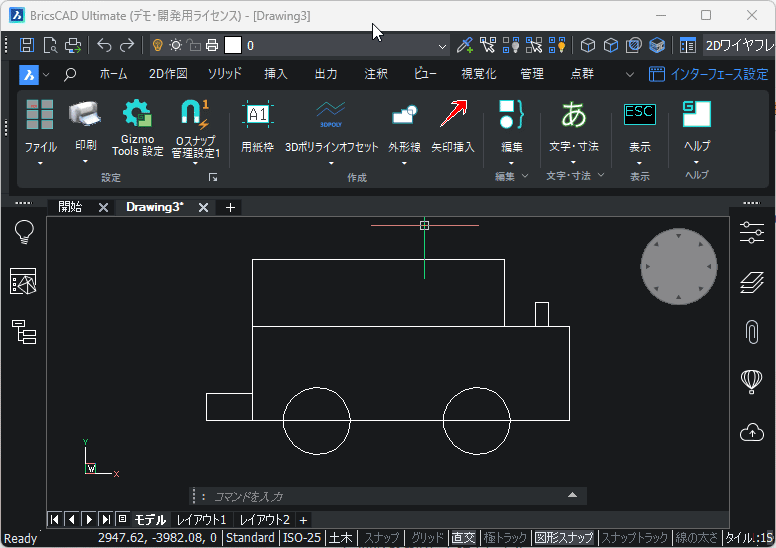Viewport: 776px width, 548px height.
Task: Click インターフェース設定 button
Action: click(709, 74)
